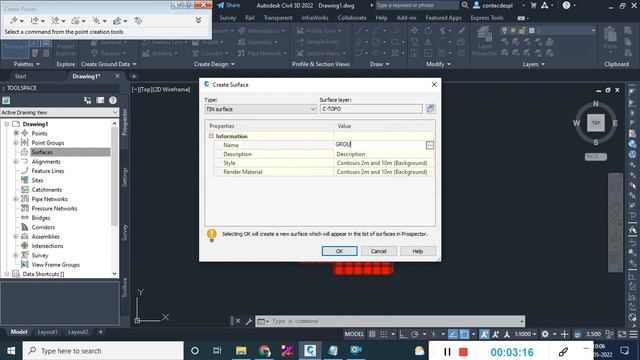Pause the screen recording
The image size is (640, 360).
(447, 352)
